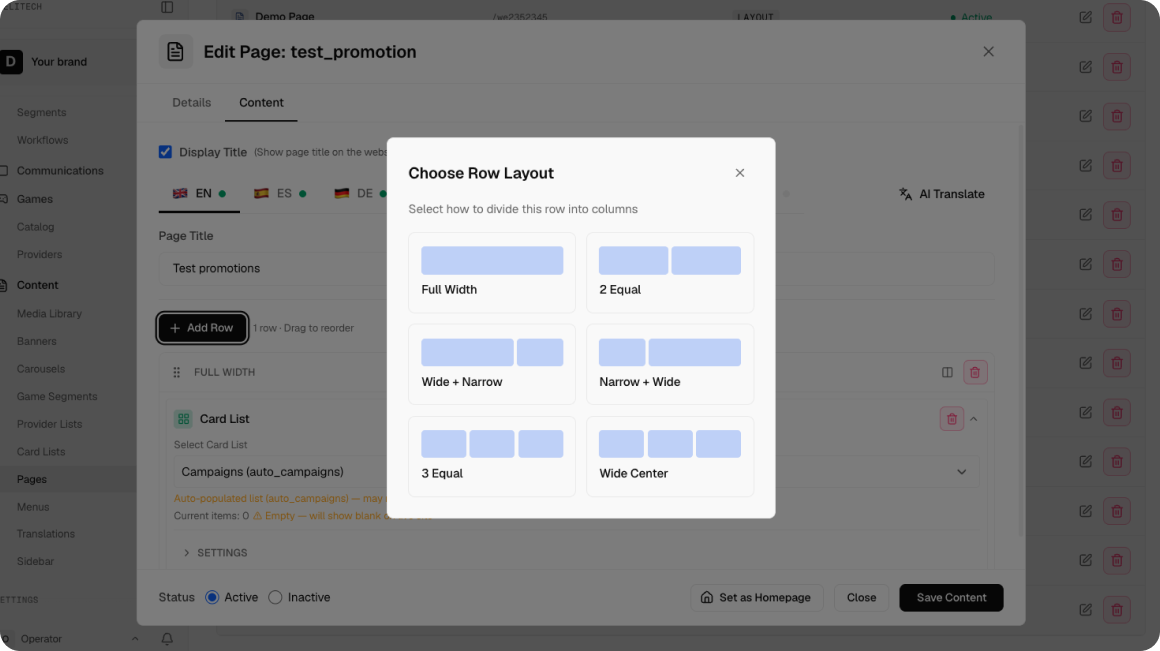Choose the Narrow + Wide row layout
The image size is (1160, 651).
pos(670,364)
